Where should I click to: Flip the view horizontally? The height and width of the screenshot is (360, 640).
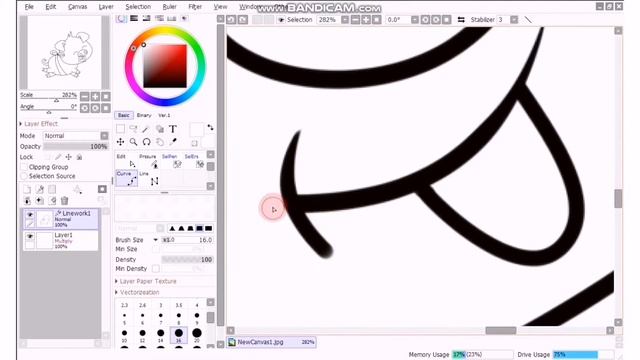pos(461,20)
